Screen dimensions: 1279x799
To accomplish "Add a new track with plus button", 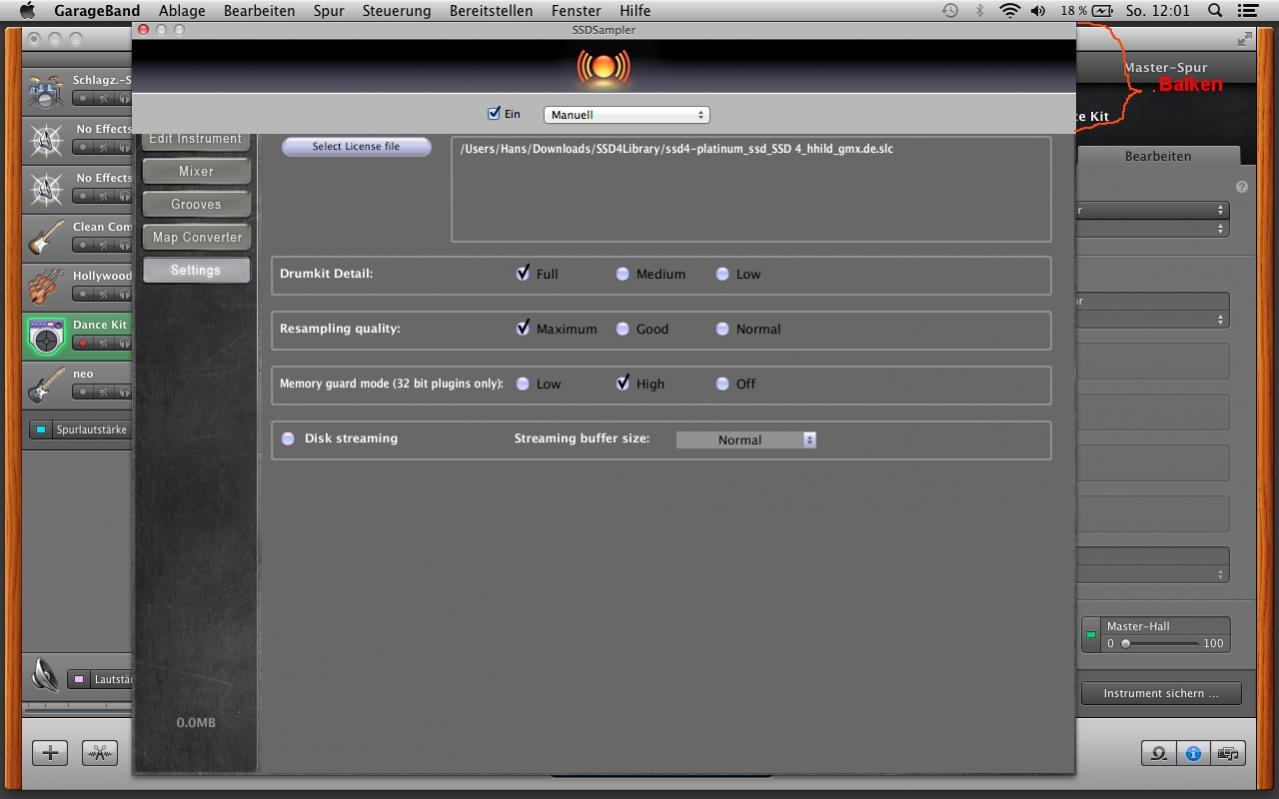I will [x=50, y=753].
